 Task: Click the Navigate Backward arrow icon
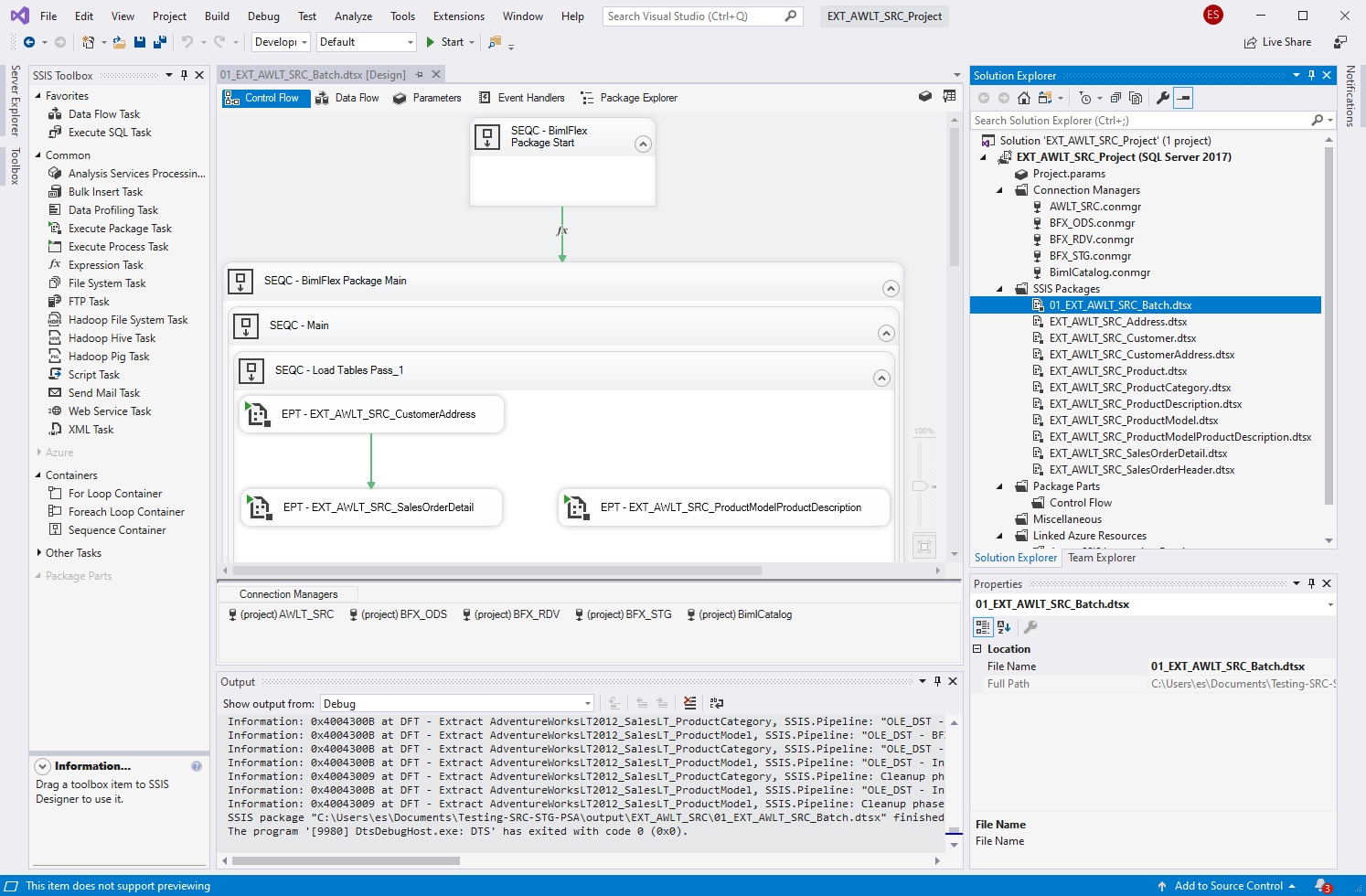tap(31, 41)
